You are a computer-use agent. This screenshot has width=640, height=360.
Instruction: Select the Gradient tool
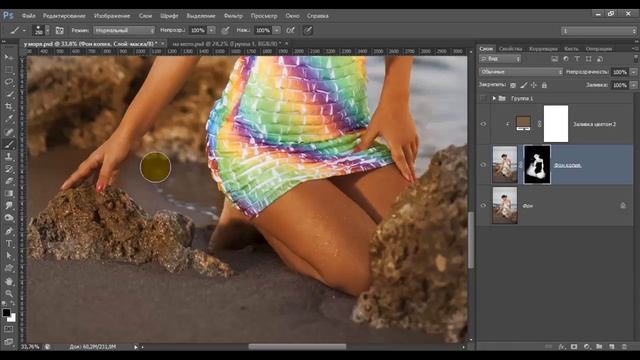click(9, 193)
